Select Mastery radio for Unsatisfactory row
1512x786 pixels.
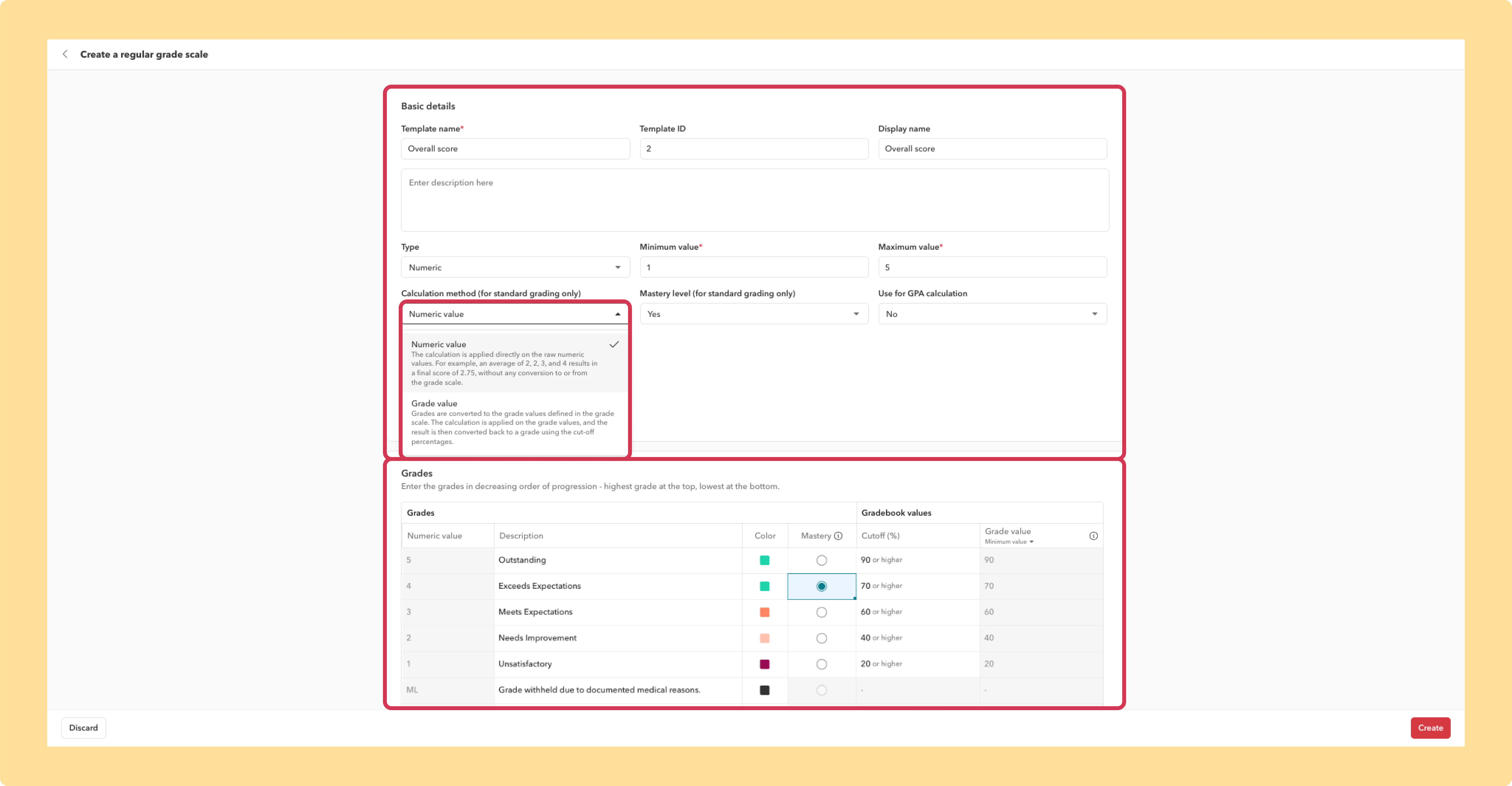pos(821,664)
